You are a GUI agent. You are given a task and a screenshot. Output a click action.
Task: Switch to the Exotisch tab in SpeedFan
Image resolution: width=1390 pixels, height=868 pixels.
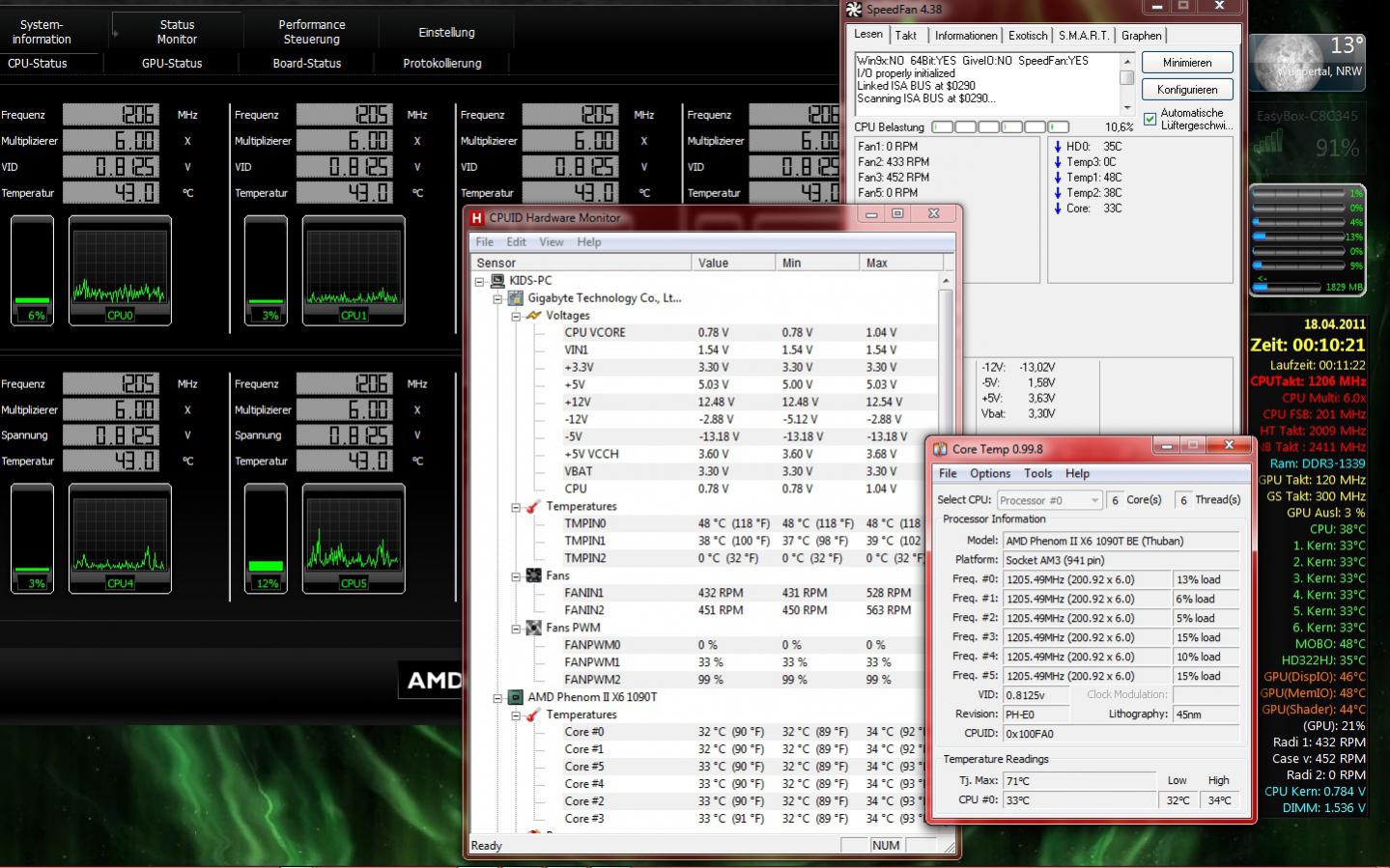coord(1028,36)
